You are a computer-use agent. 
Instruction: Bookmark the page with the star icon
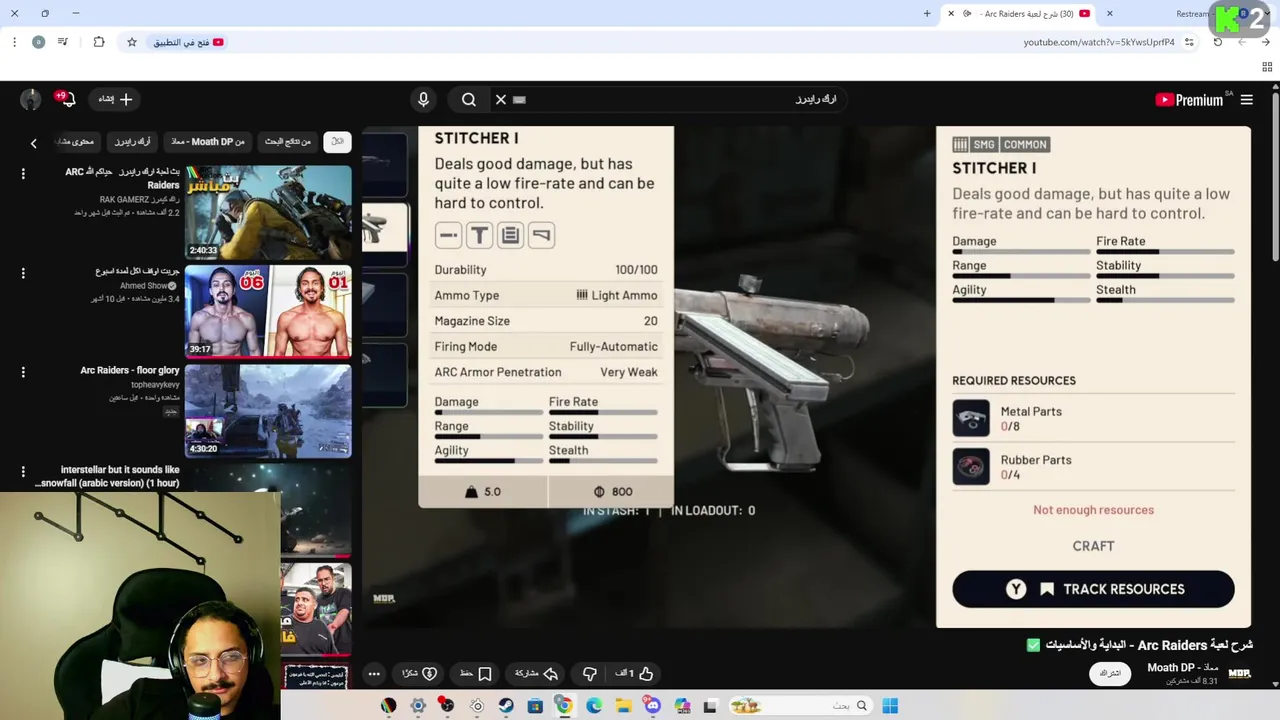131,42
